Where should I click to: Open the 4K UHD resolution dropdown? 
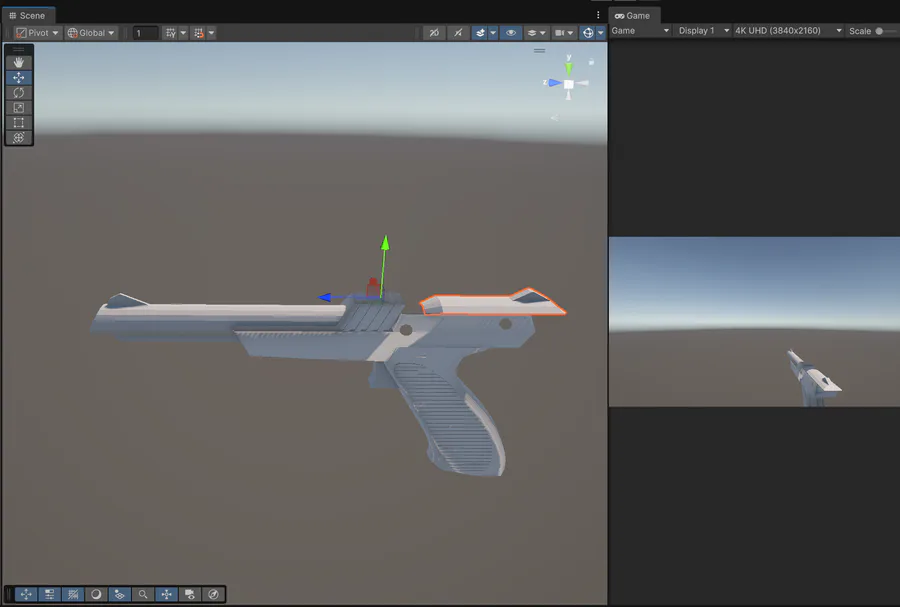pos(789,30)
